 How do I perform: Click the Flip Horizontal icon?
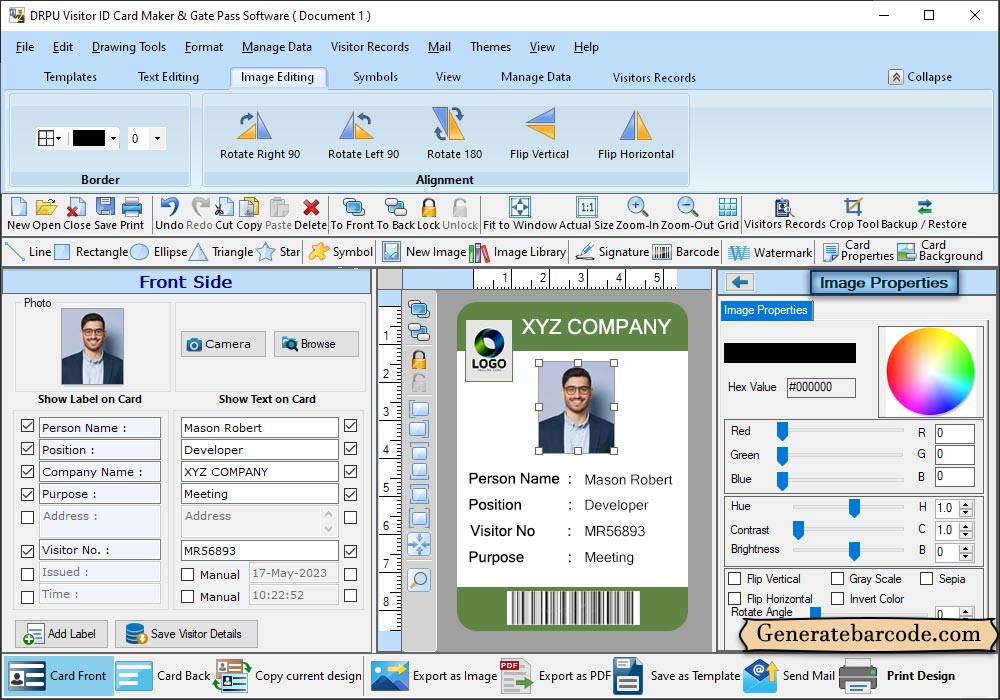(636, 126)
